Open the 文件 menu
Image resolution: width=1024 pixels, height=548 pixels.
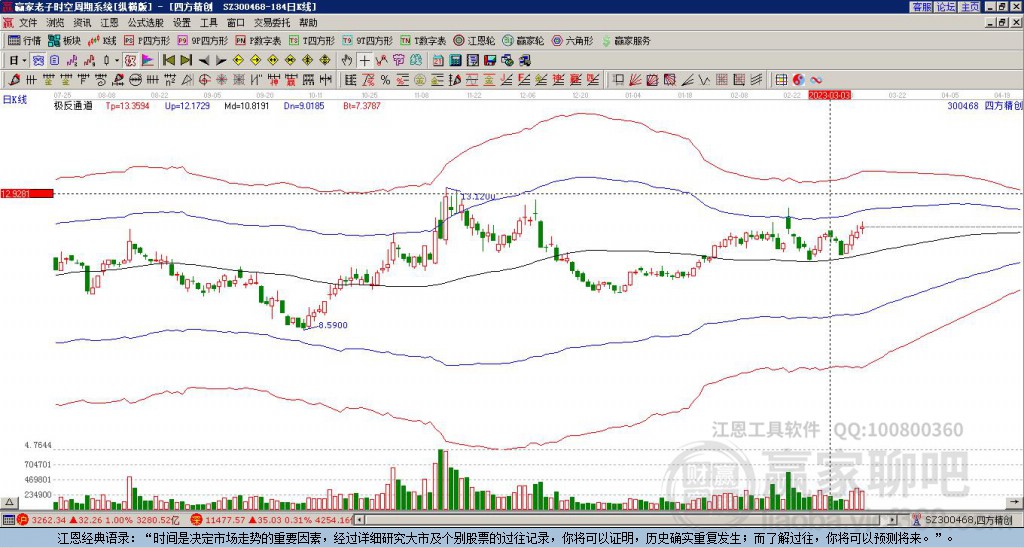click(x=28, y=23)
